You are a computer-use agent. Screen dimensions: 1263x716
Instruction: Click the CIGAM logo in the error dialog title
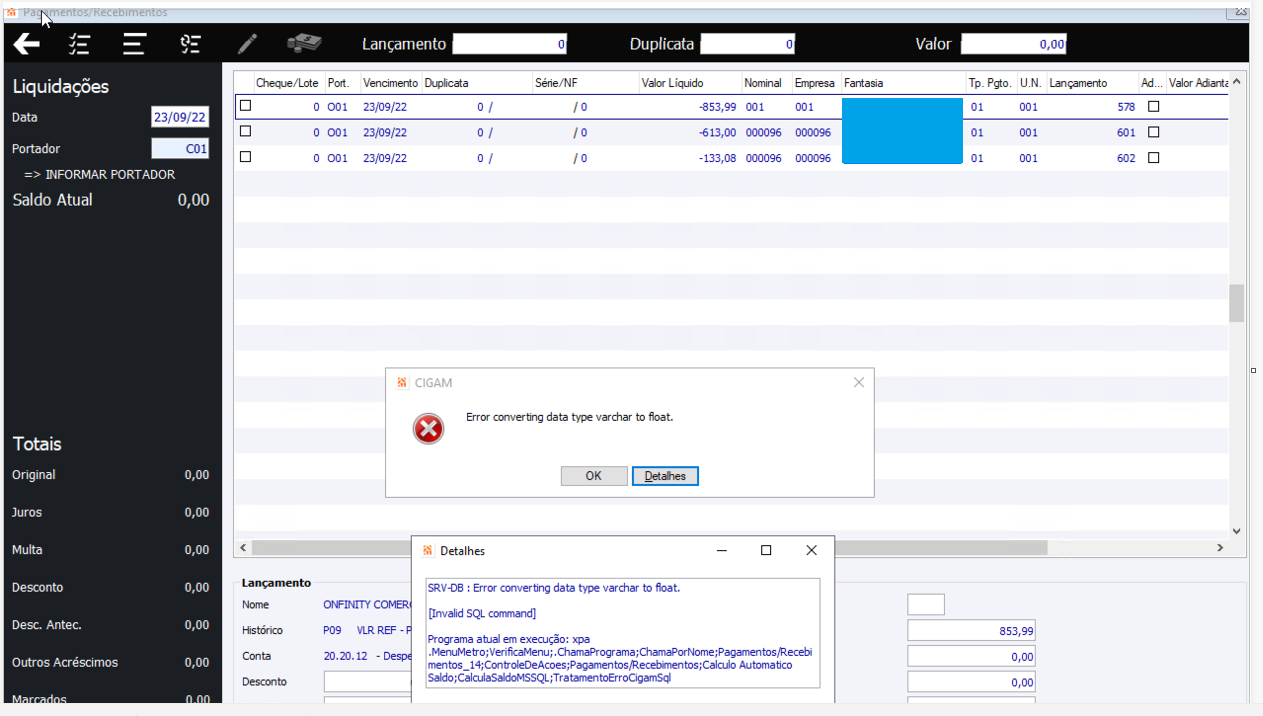402,382
